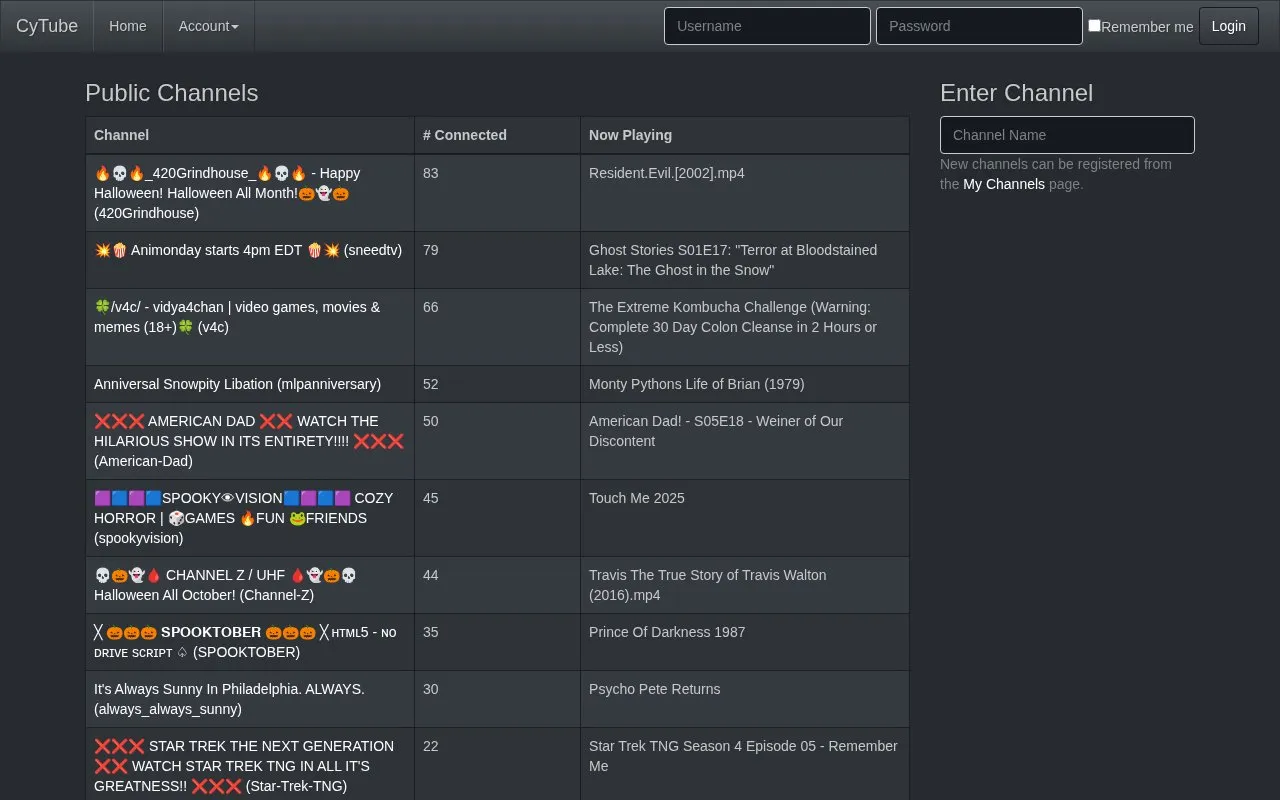Open Anniversal Snowpity Libation channel

coord(237,384)
